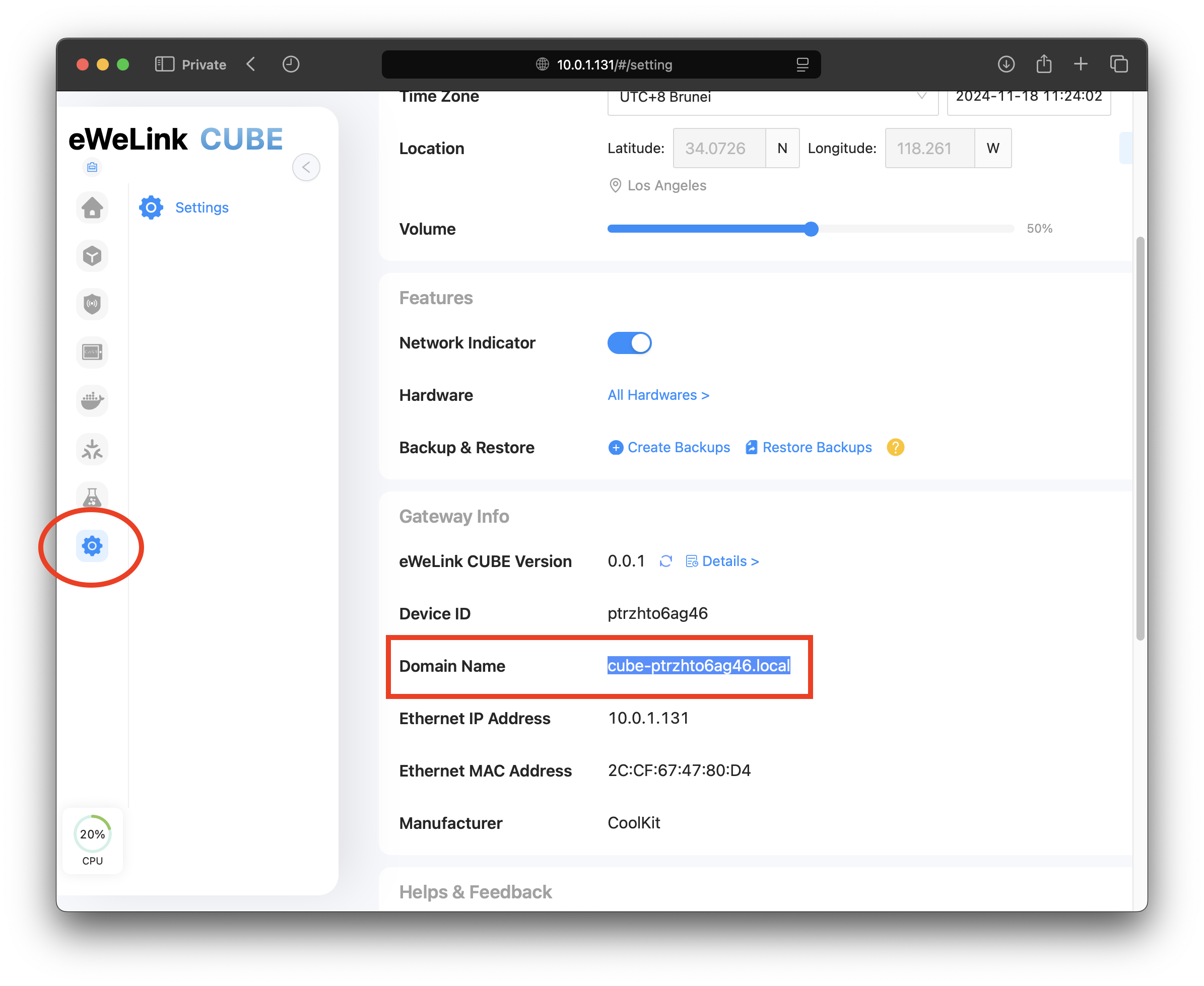This screenshot has height=986, width=1204.
Task: Open the cube devices icon in sidebar
Action: [x=92, y=256]
